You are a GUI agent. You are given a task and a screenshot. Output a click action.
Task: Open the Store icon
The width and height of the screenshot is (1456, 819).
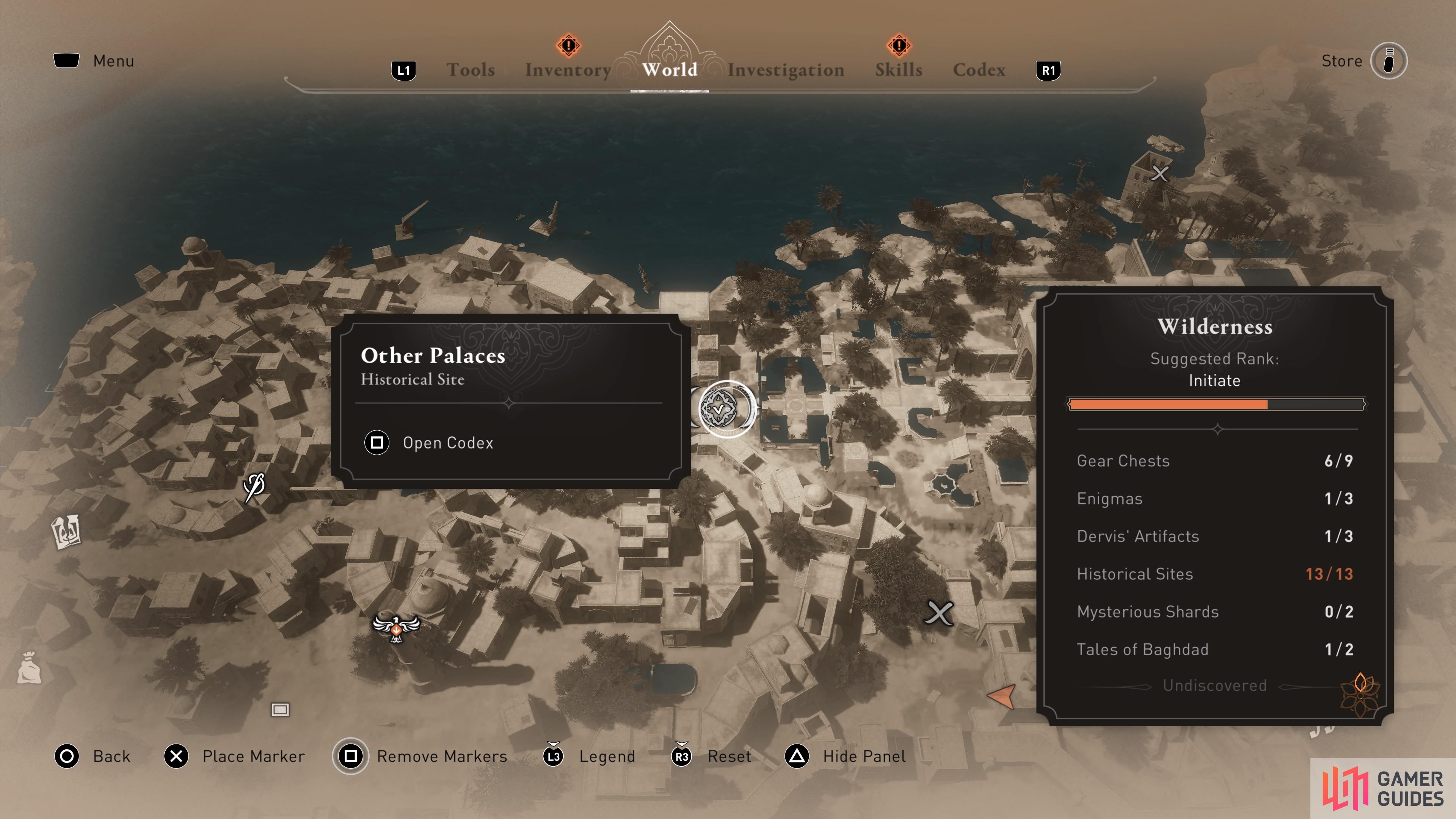(1389, 61)
